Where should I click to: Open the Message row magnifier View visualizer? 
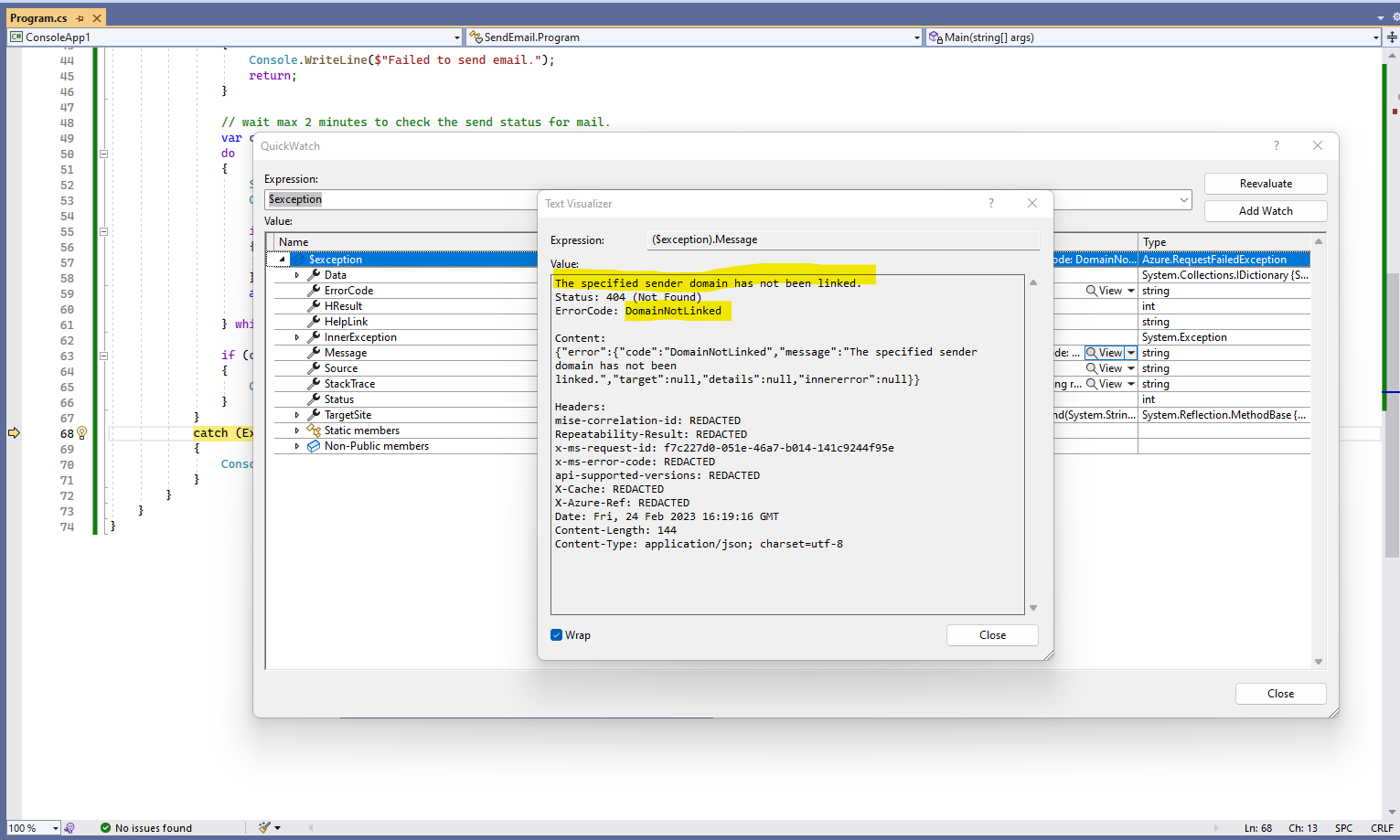click(1104, 353)
